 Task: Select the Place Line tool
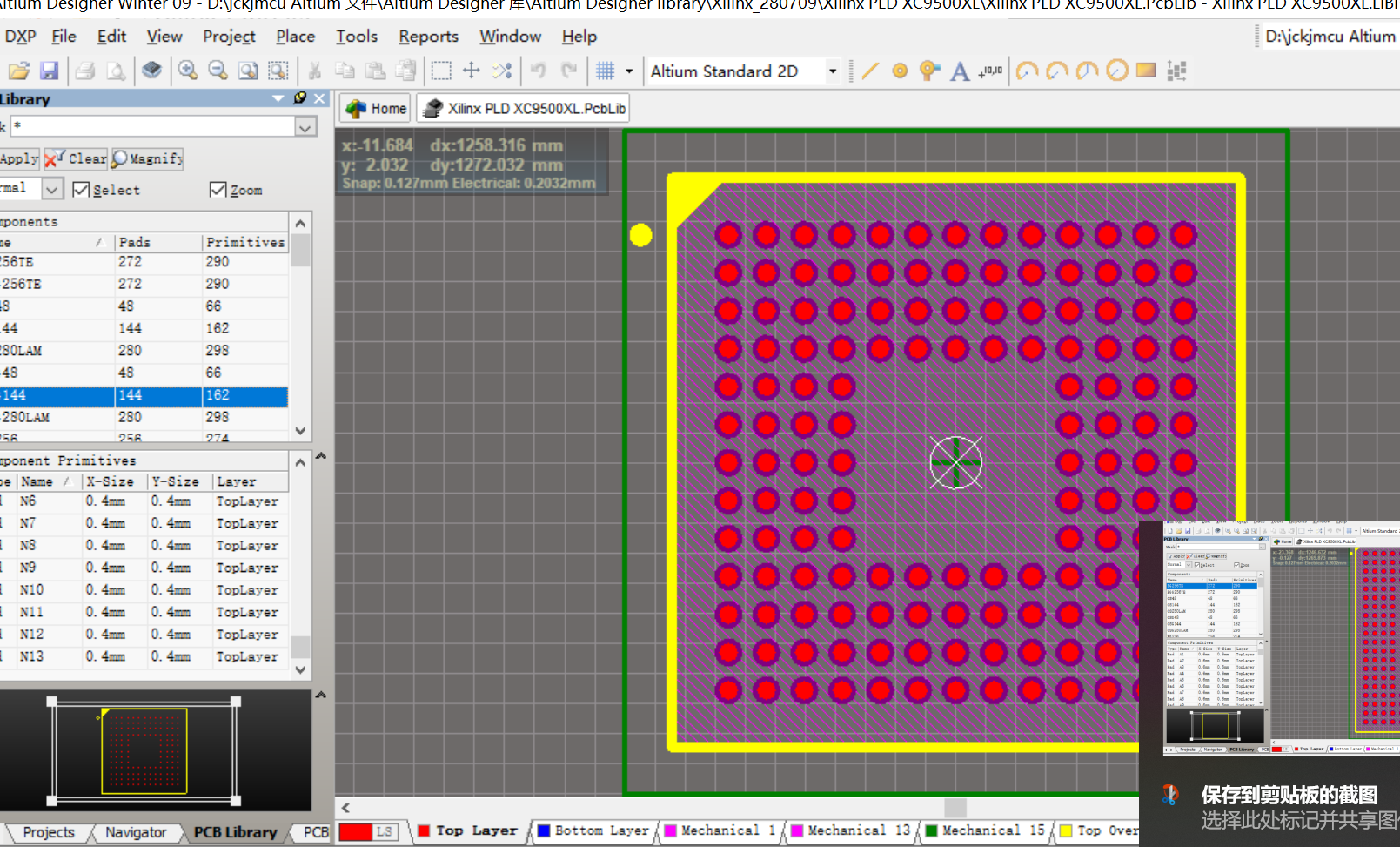pyautogui.click(x=870, y=71)
